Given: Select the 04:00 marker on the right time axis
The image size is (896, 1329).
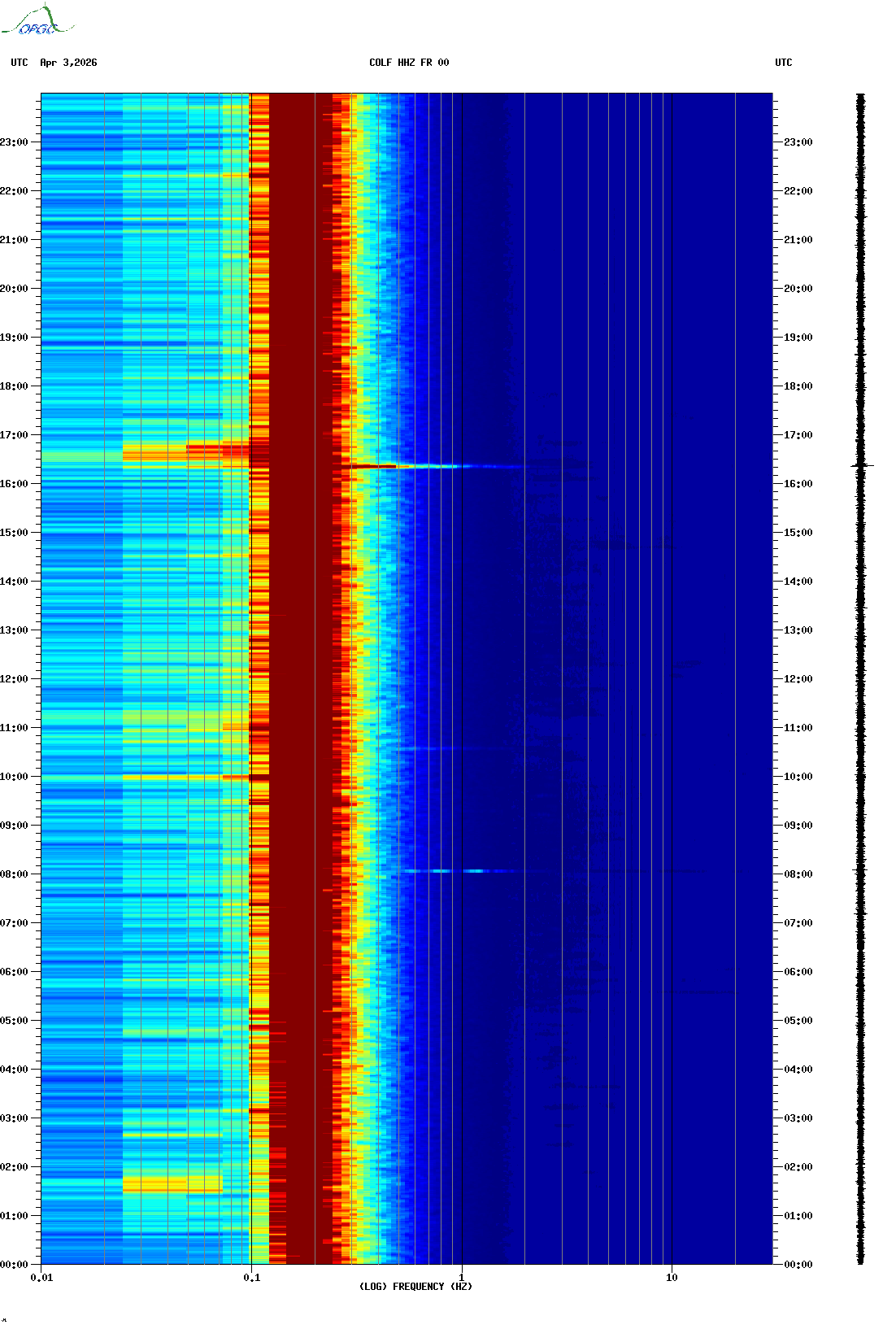Looking at the screenshot, I should tap(798, 1070).
